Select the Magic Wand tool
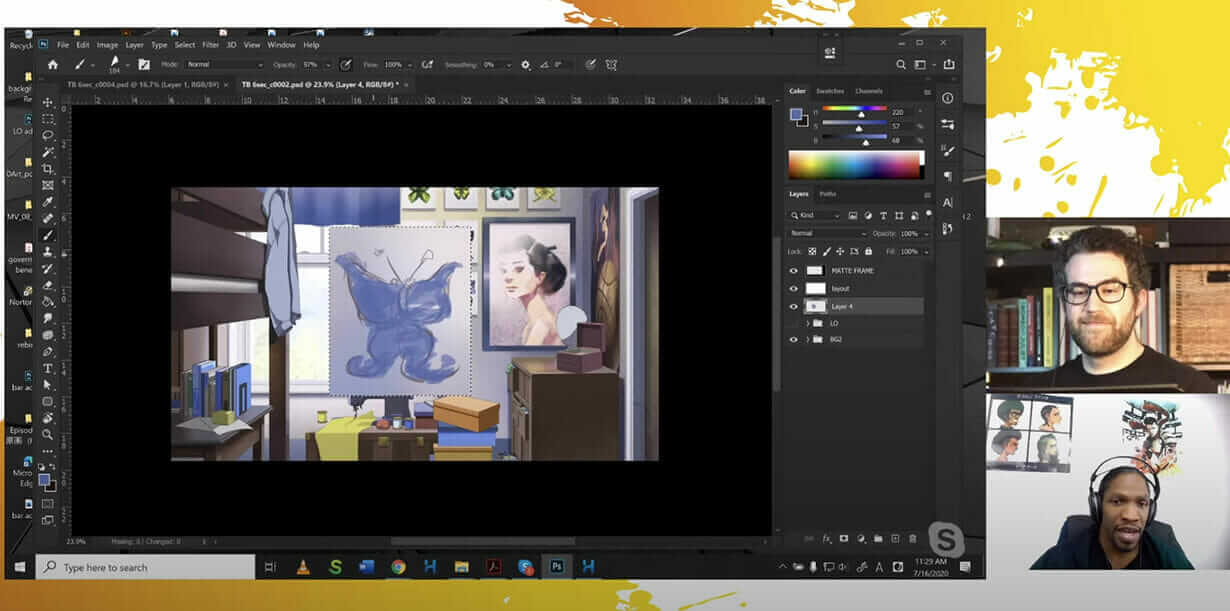 point(47,152)
